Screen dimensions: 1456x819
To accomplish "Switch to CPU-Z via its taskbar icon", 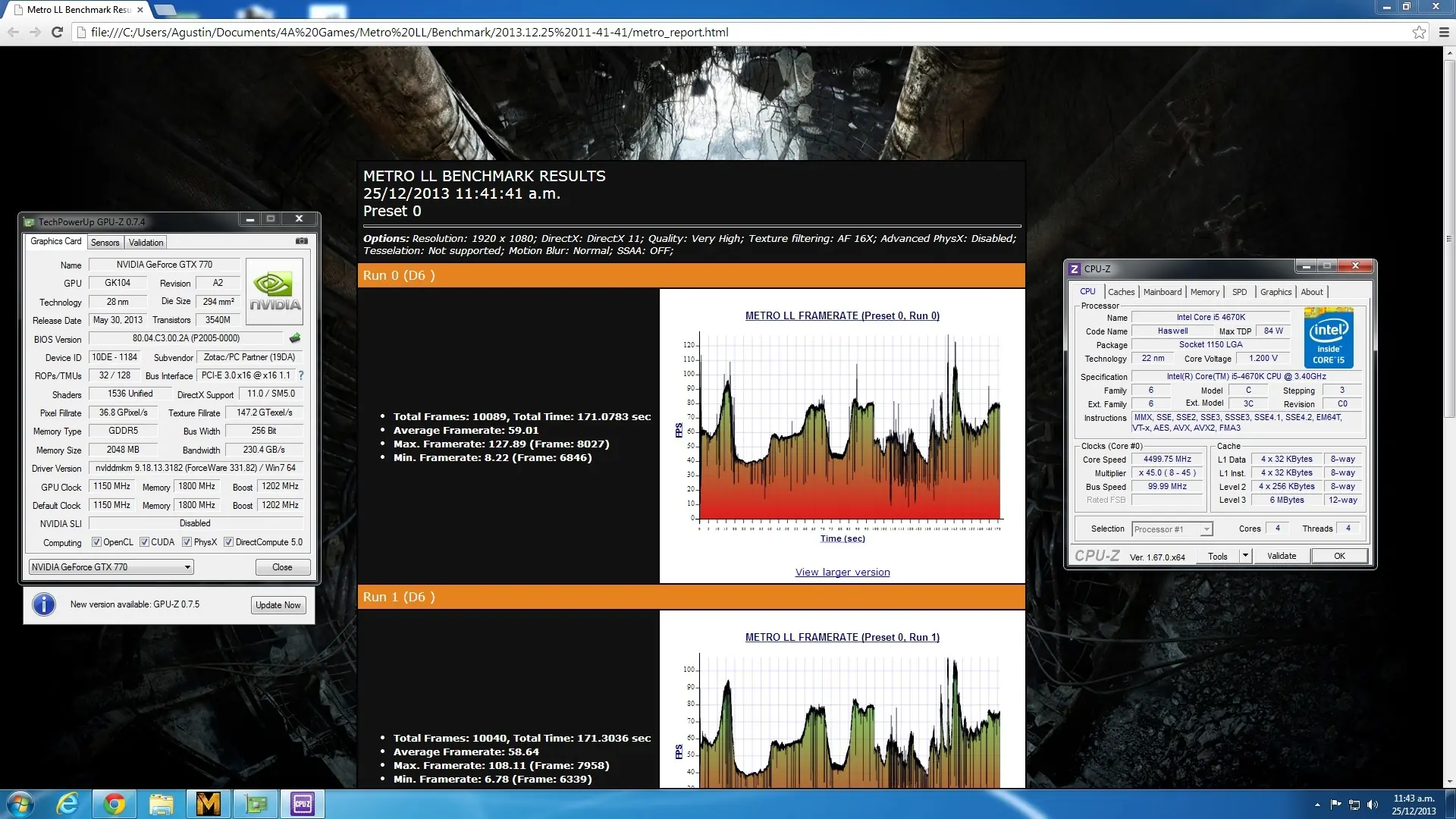I will tap(303, 804).
